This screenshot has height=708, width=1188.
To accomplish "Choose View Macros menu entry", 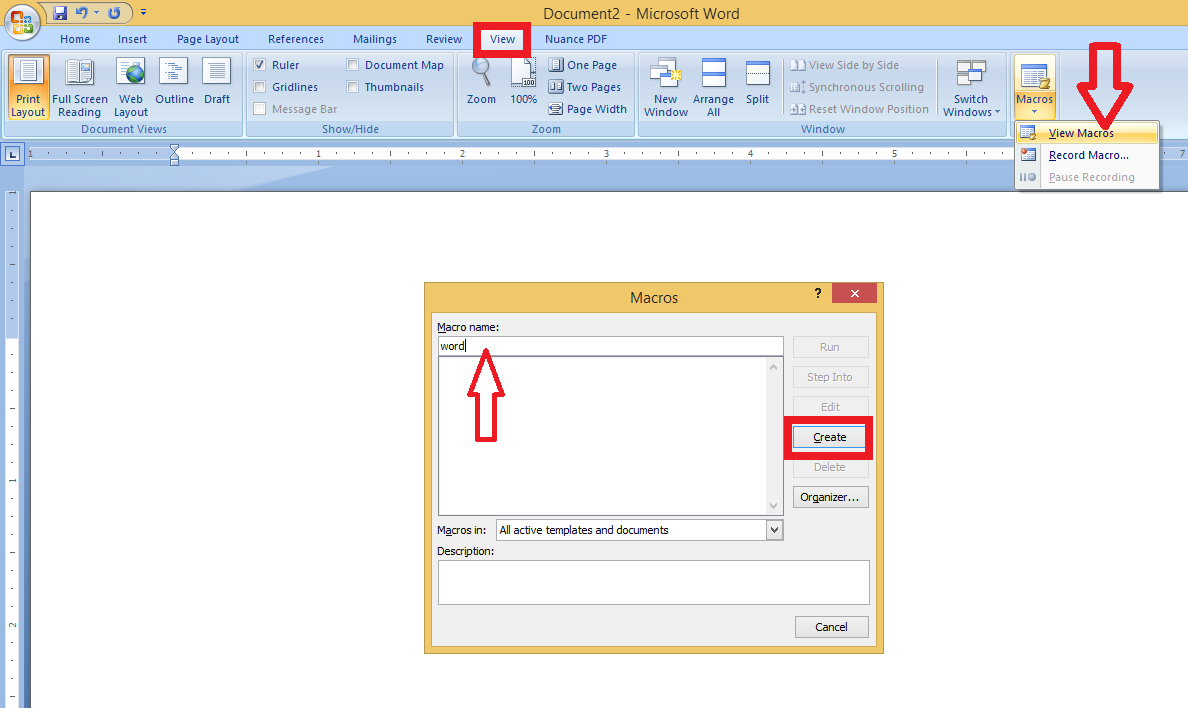I will pyautogui.click(x=1087, y=133).
